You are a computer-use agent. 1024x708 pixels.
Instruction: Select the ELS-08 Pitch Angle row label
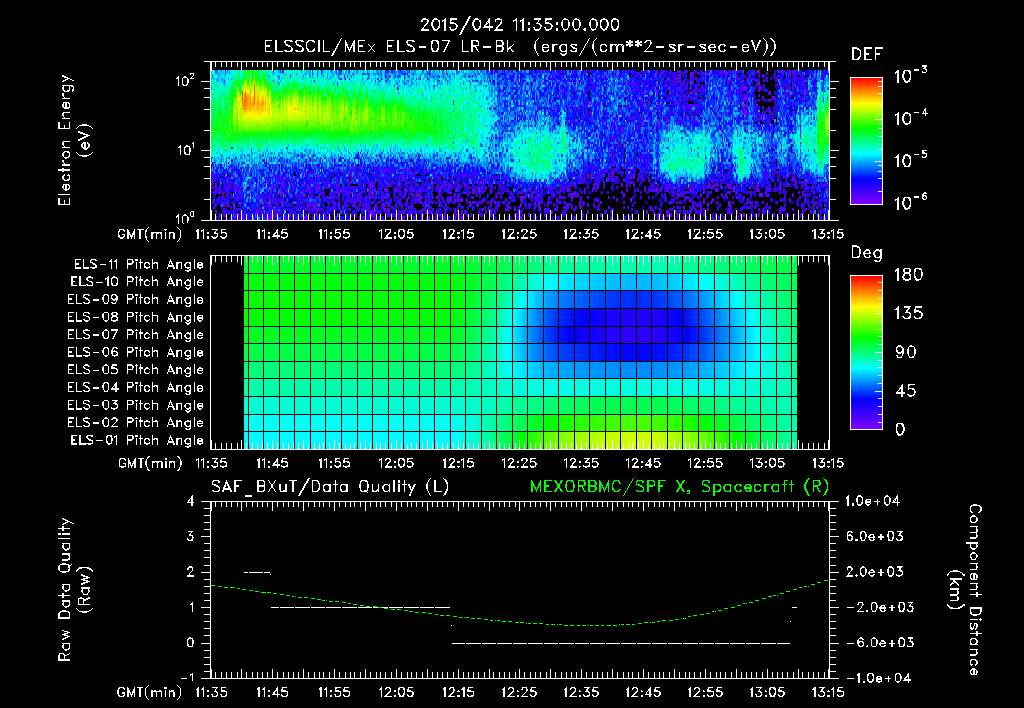pyautogui.click(x=136, y=317)
